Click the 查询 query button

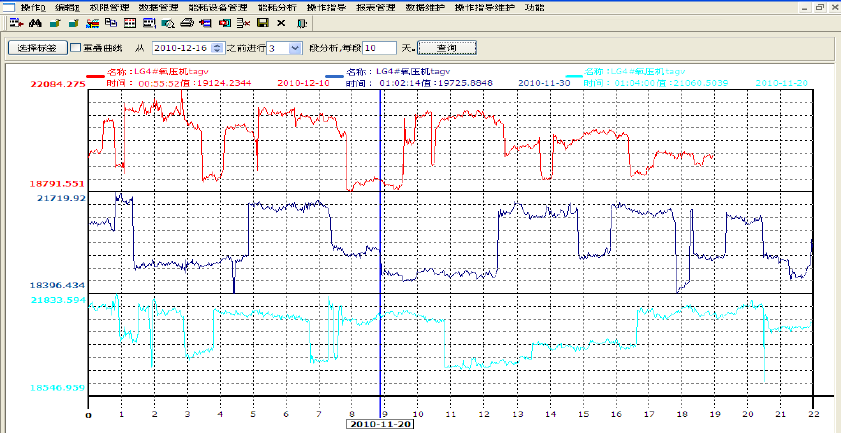446,47
